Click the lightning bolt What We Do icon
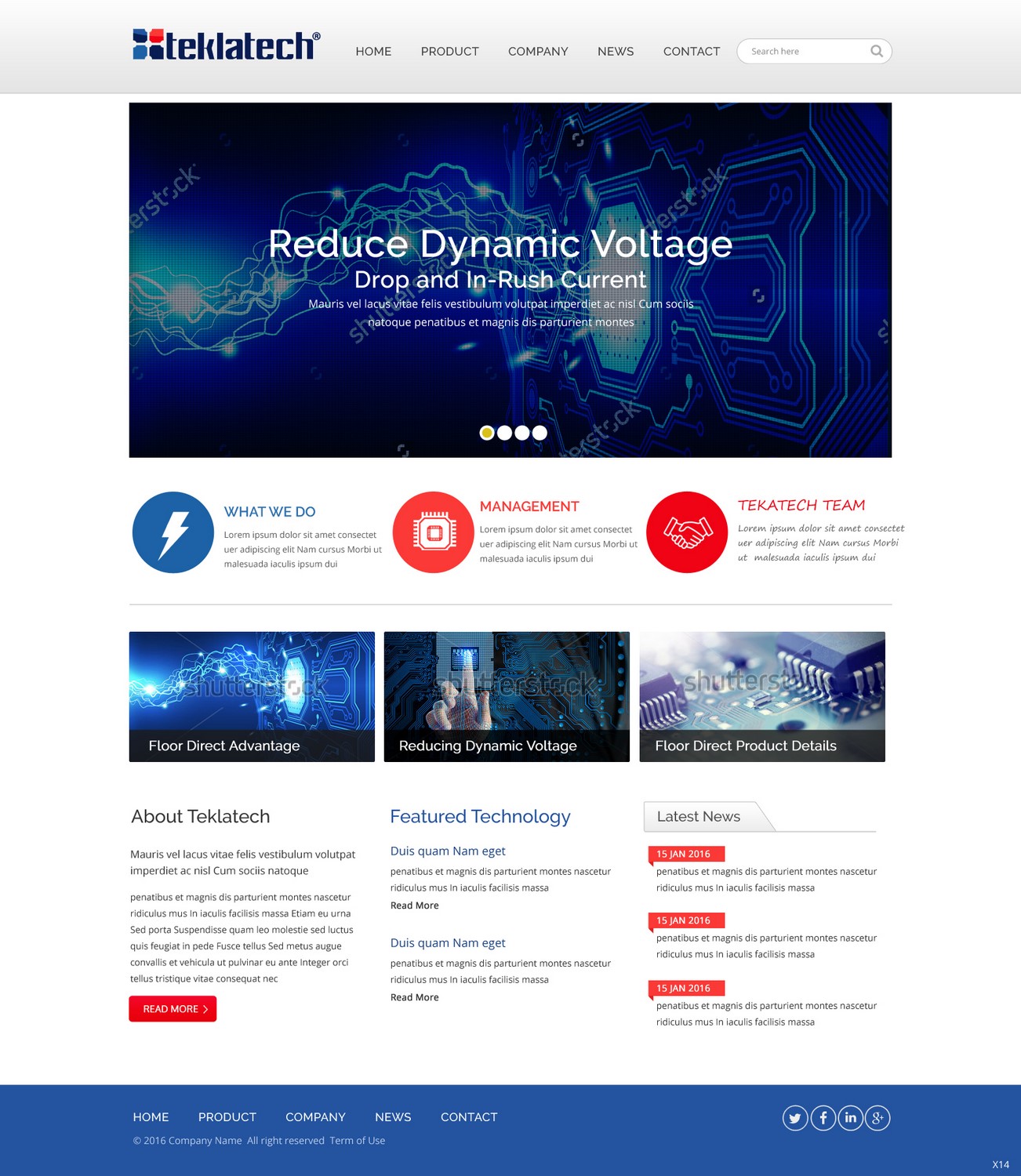 pyautogui.click(x=173, y=532)
